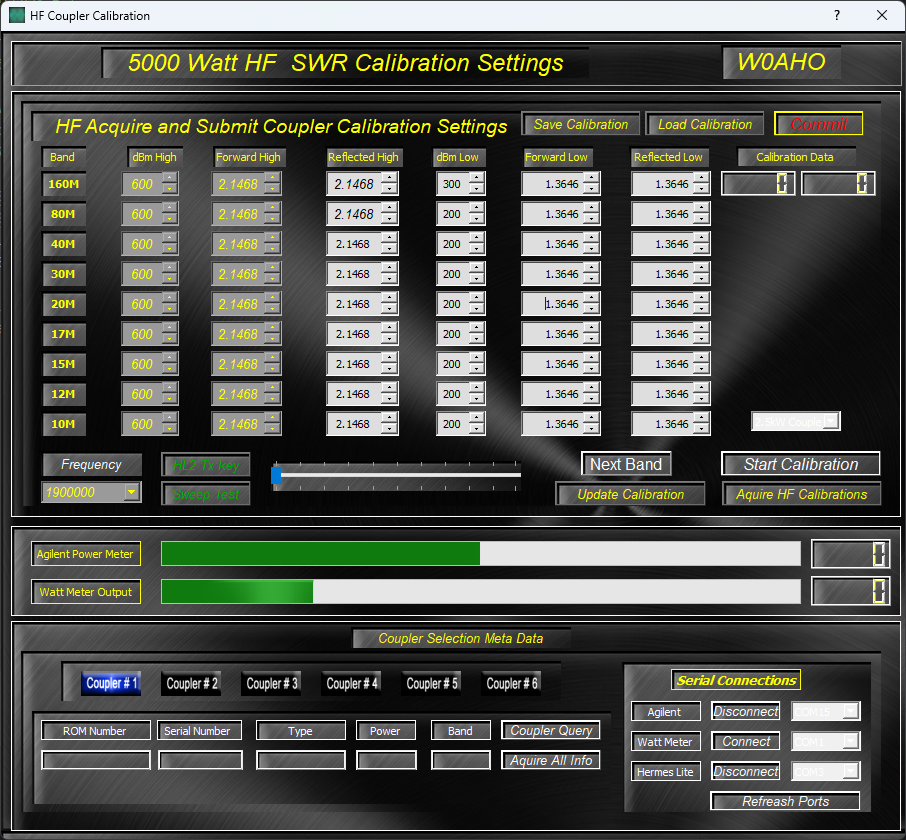Increase 10M Forward Low with up arrow
Image resolution: width=906 pixels, height=840 pixels.
click(x=591, y=419)
